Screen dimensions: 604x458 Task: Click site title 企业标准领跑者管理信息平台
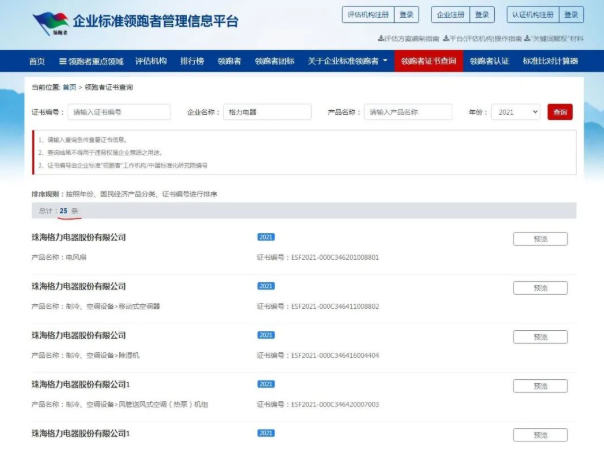coord(156,21)
